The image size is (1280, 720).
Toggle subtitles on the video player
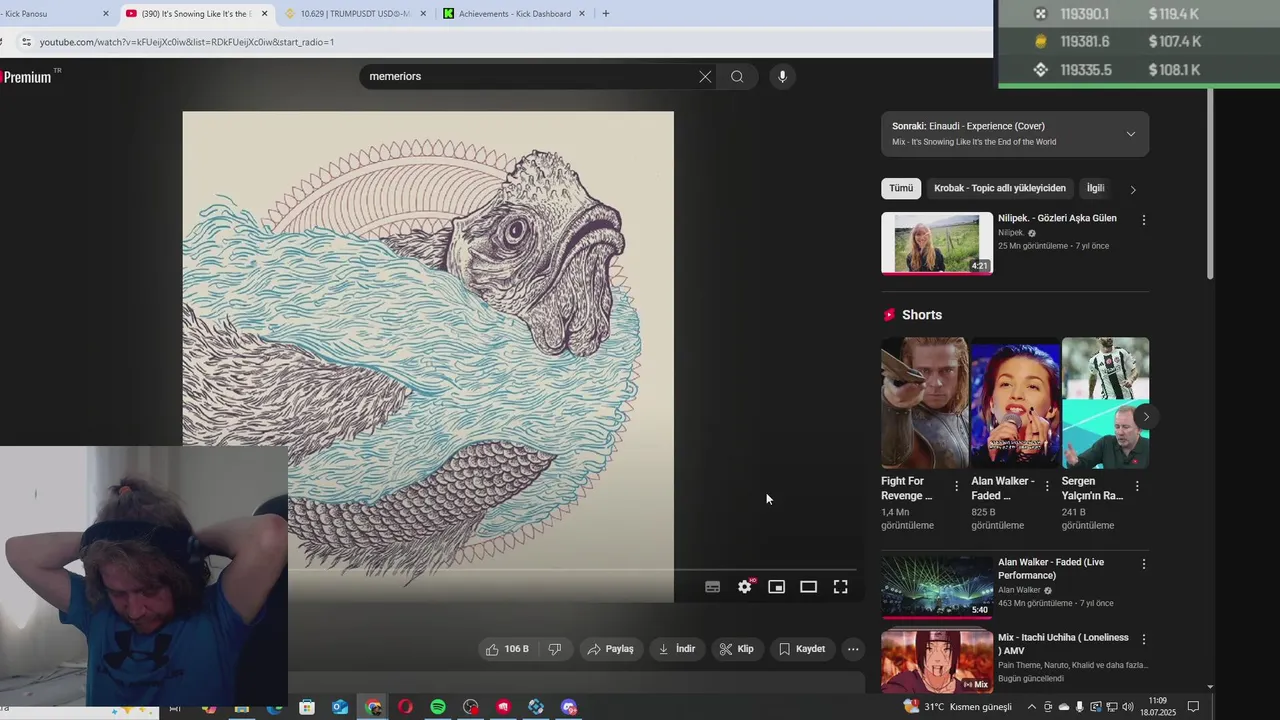coord(712,587)
